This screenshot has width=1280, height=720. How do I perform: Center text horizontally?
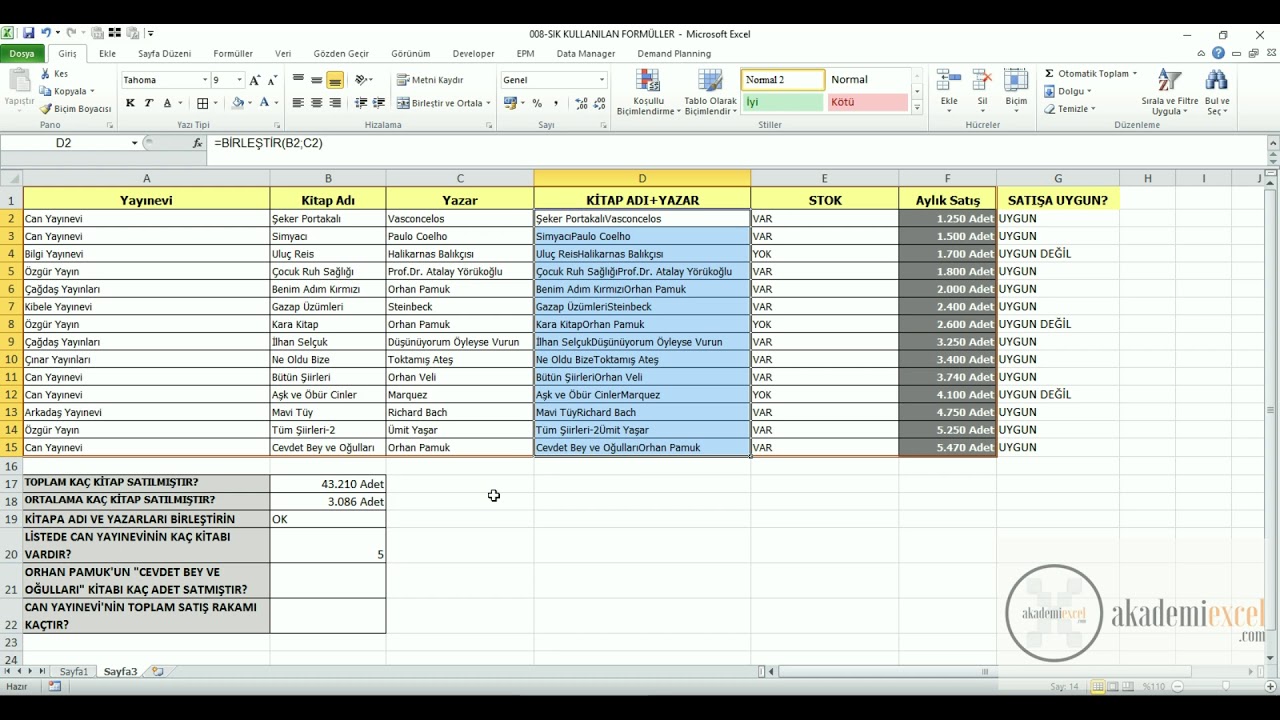point(316,103)
